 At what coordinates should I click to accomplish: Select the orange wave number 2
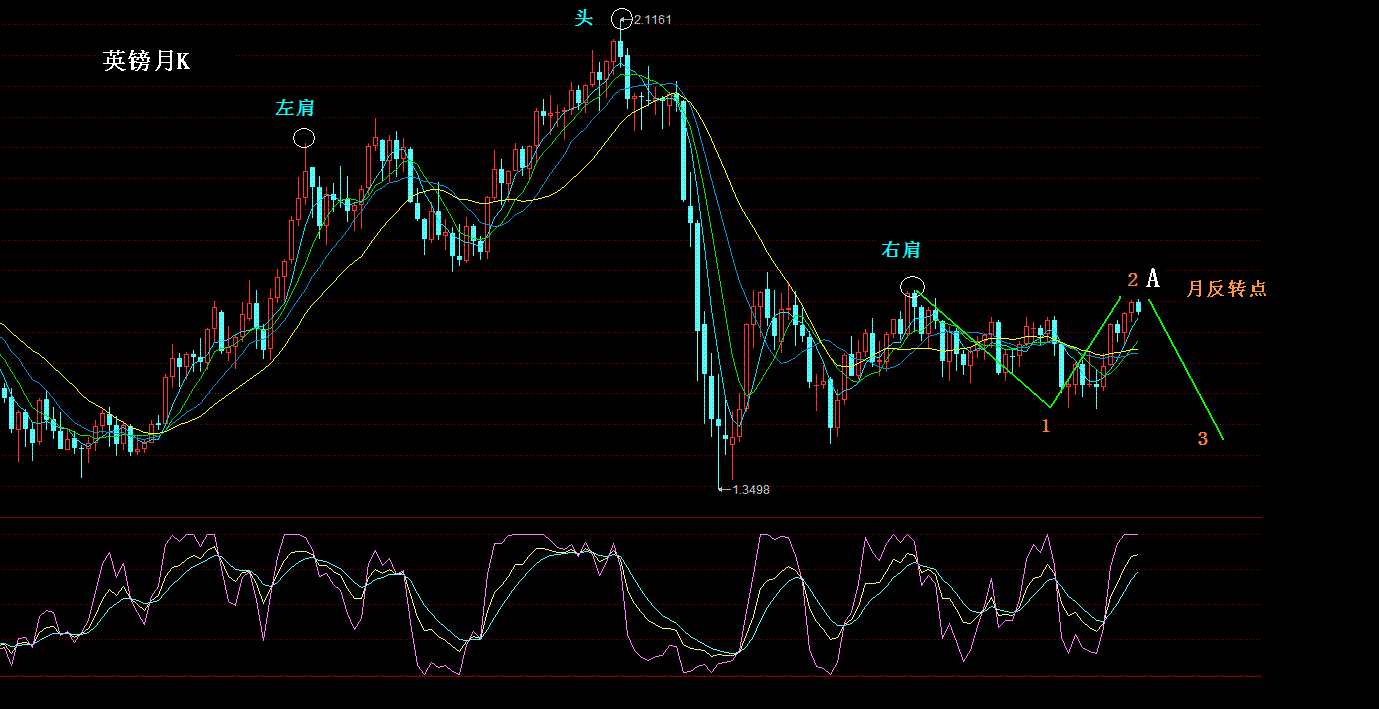pos(1133,279)
